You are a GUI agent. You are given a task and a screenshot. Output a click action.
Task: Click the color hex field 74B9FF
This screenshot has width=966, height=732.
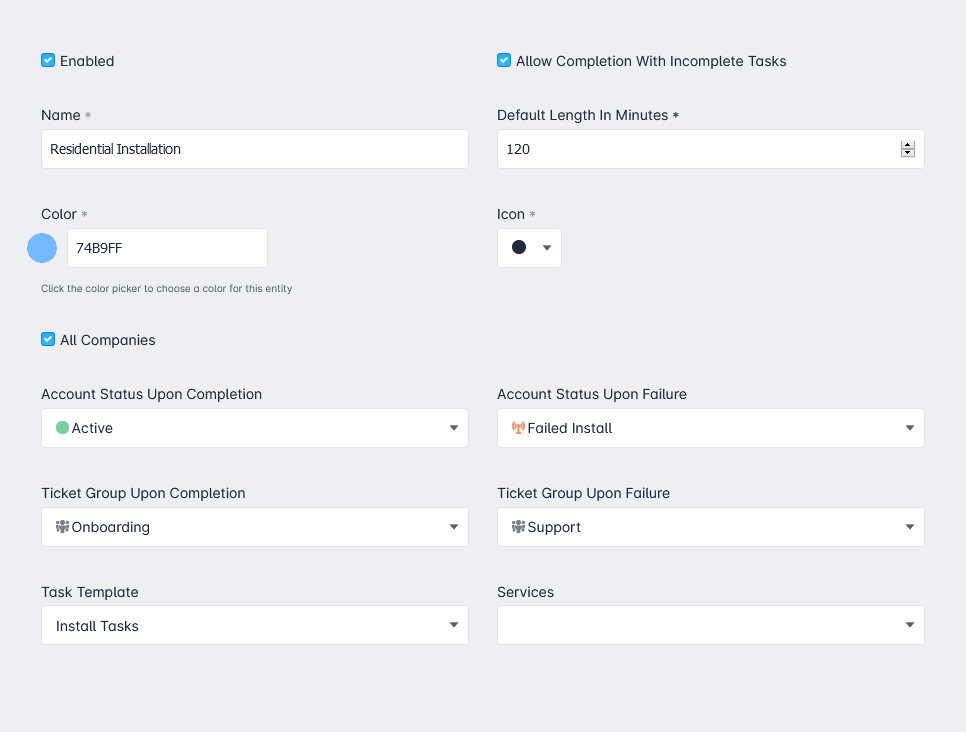tap(167, 248)
